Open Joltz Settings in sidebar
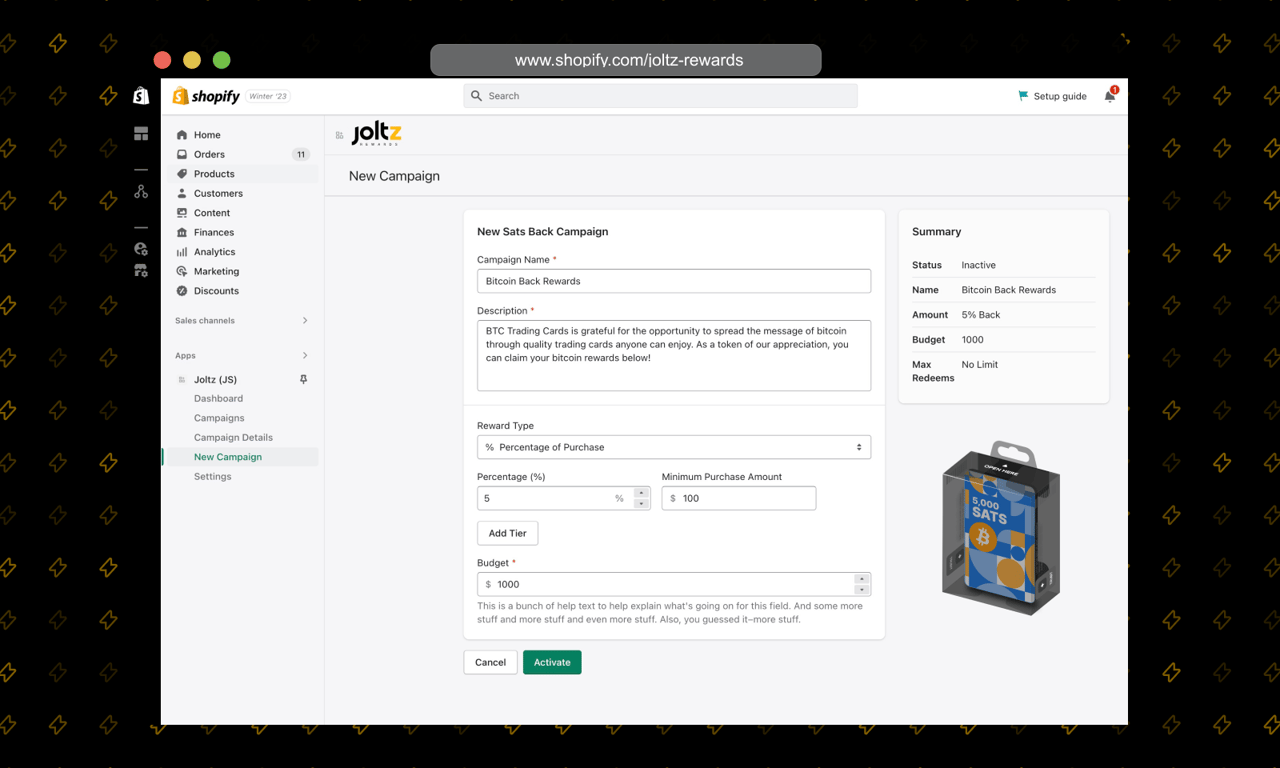The height and width of the screenshot is (768, 1280). point(212,477)
